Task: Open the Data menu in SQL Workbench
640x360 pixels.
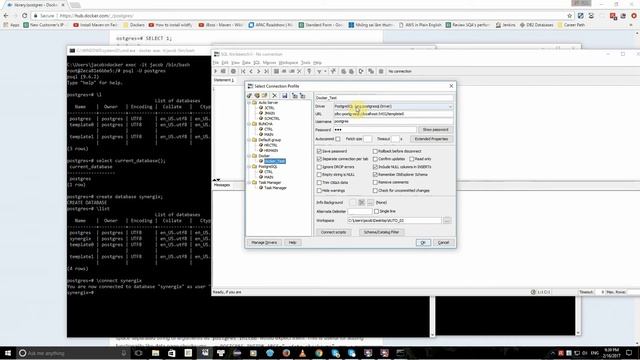Action: pyautogui.click(x=246, y=63)
